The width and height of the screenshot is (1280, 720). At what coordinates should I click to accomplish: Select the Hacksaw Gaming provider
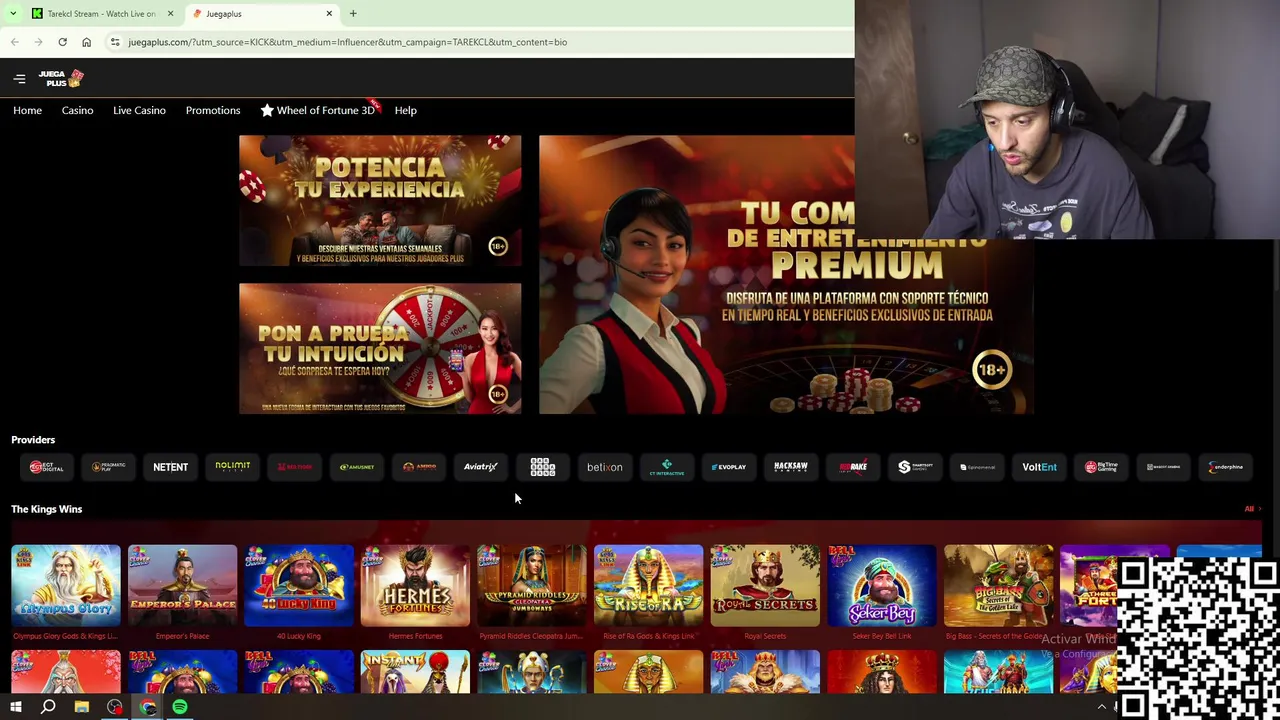[x=791, y=467]
